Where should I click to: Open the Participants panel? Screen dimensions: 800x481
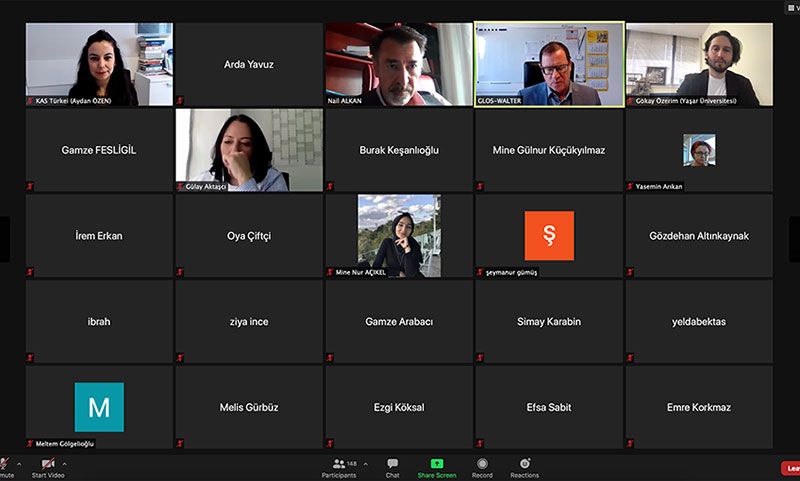338,464
